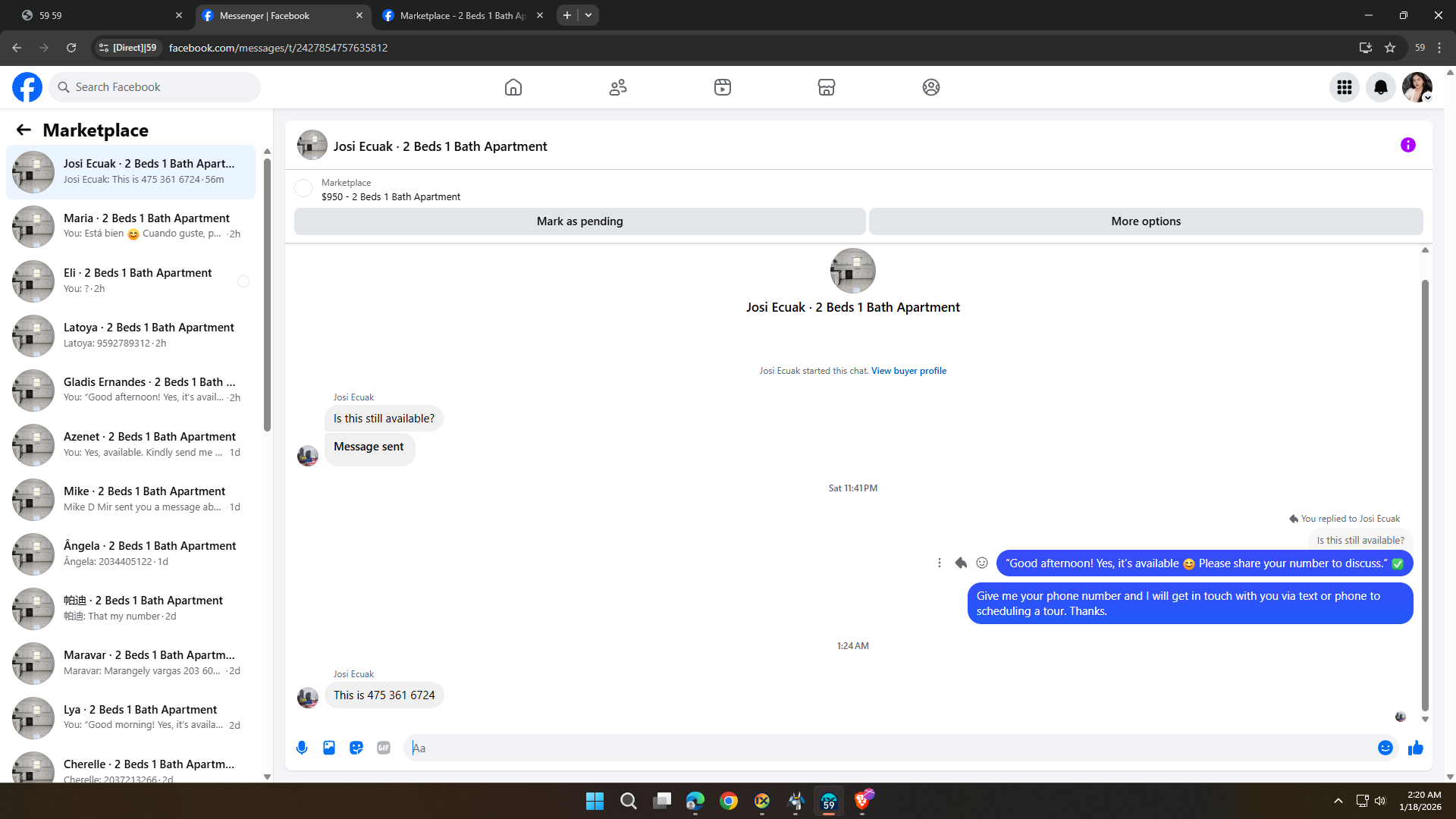Open account menu on profile picture
Viewport: 1456px width, 819px height.
tap(1417, 87)
